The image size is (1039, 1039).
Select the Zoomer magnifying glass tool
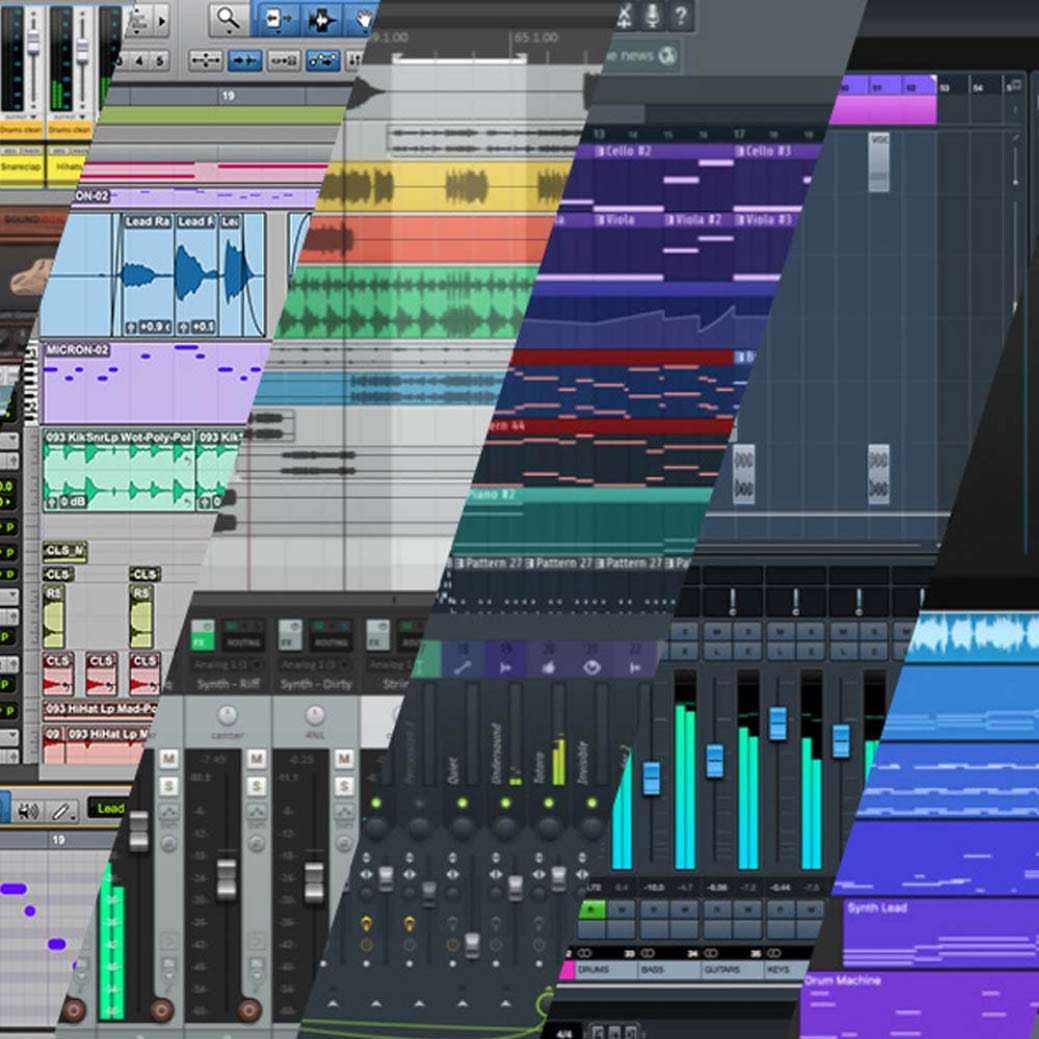(226, 17)
